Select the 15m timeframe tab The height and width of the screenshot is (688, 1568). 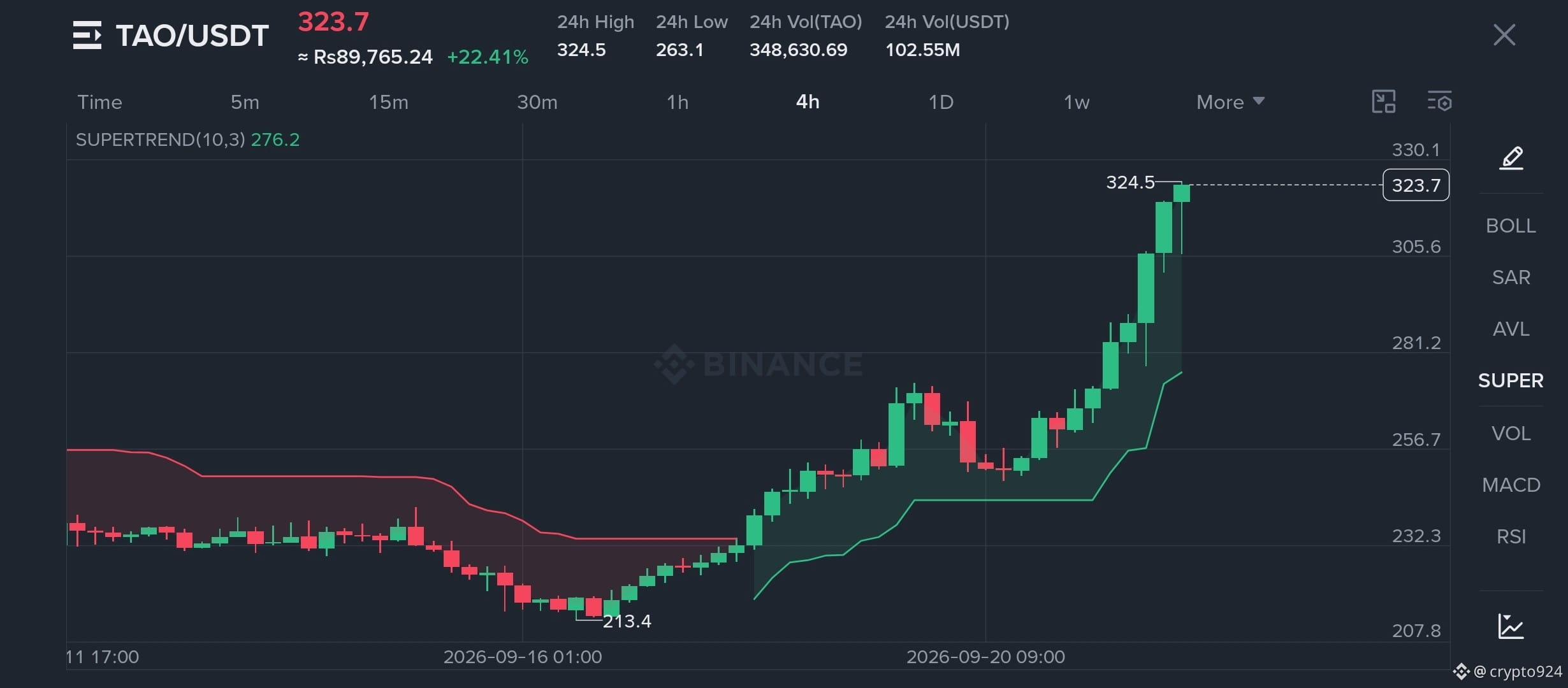pos(389,102)
